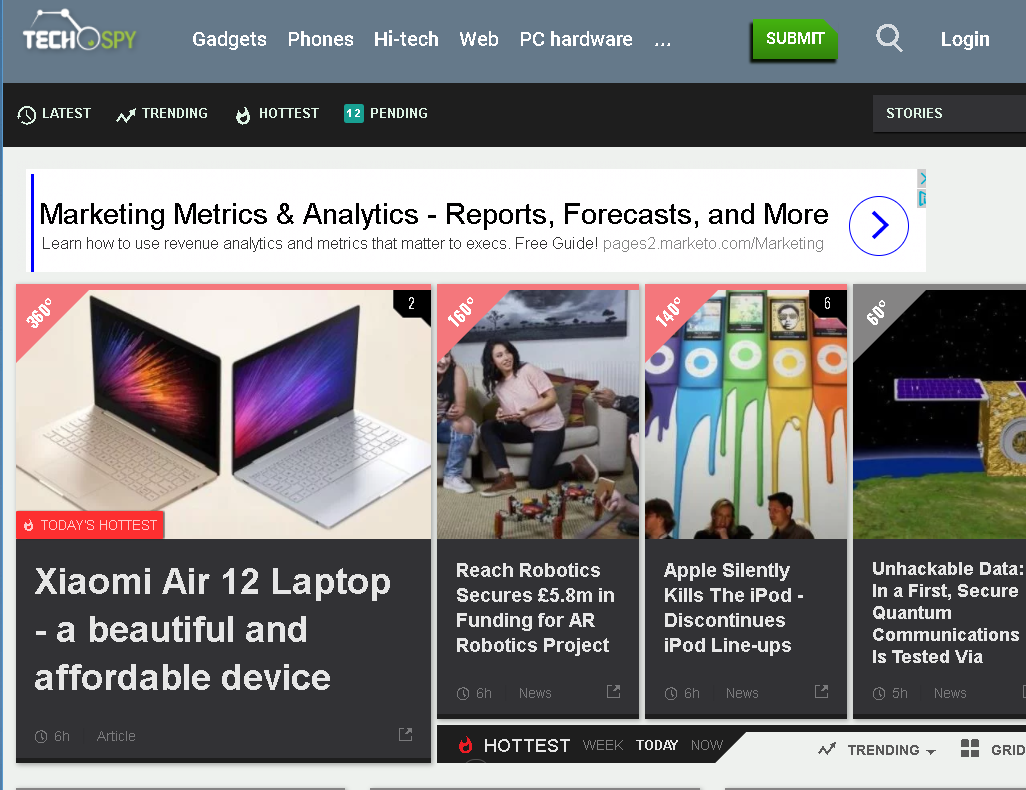Click external link icon on Apple iPod card
Viewport: 1026px width, 790px height.
pyautogui.click(x=821, y=692)
